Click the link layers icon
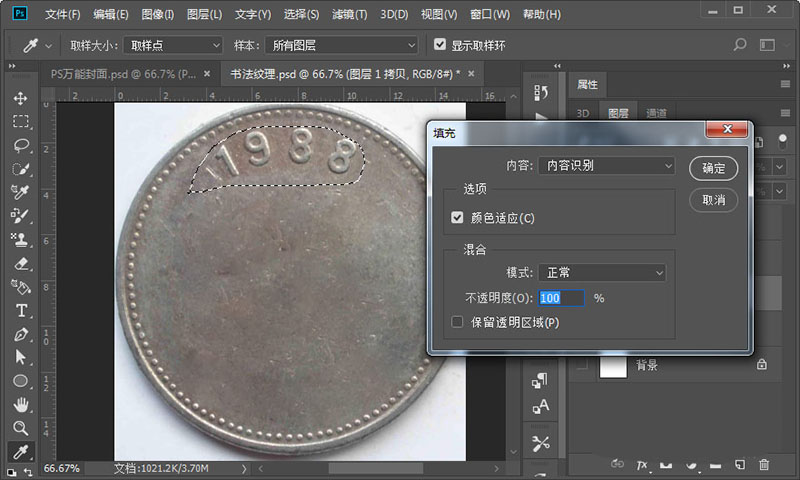 point(617,464)
